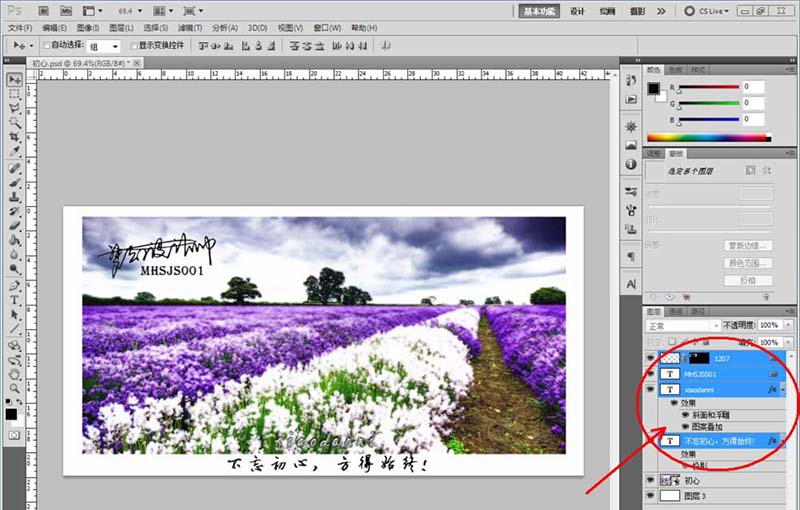The width and height of the screenshot is (800, 510).
Task: Select the Healing Brush tool
Action: 14,168
